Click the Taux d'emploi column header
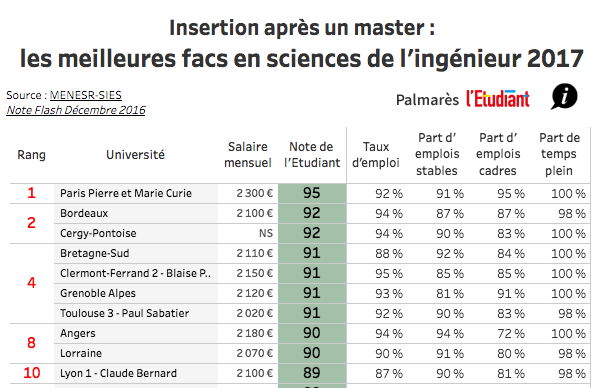This screenshot has height=388, width=601. pyautogui.click(x=376, y=155)
